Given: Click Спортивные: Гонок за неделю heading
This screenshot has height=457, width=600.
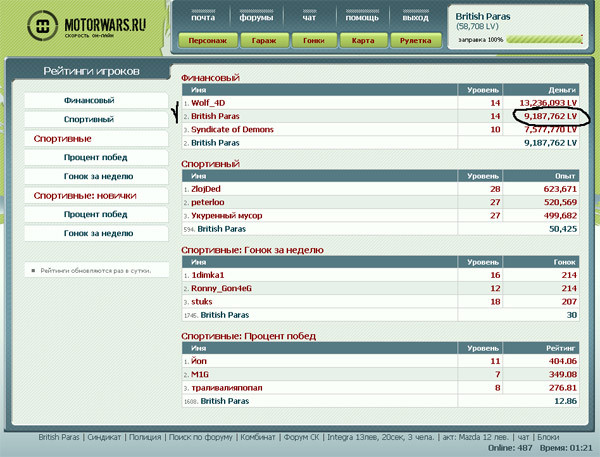Looking at the screenshot, I should [x=252, y=250].
